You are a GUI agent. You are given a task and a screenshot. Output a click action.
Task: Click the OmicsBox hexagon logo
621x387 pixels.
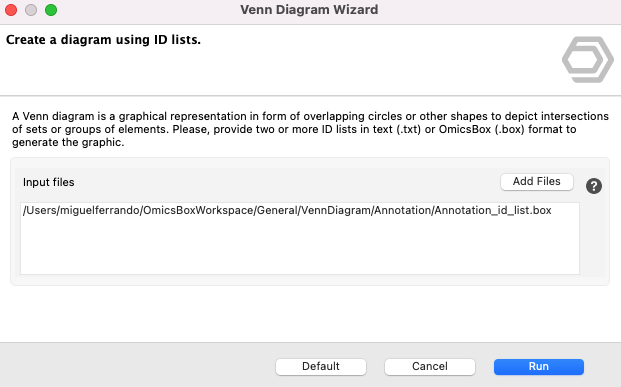(x=588, y=60)
